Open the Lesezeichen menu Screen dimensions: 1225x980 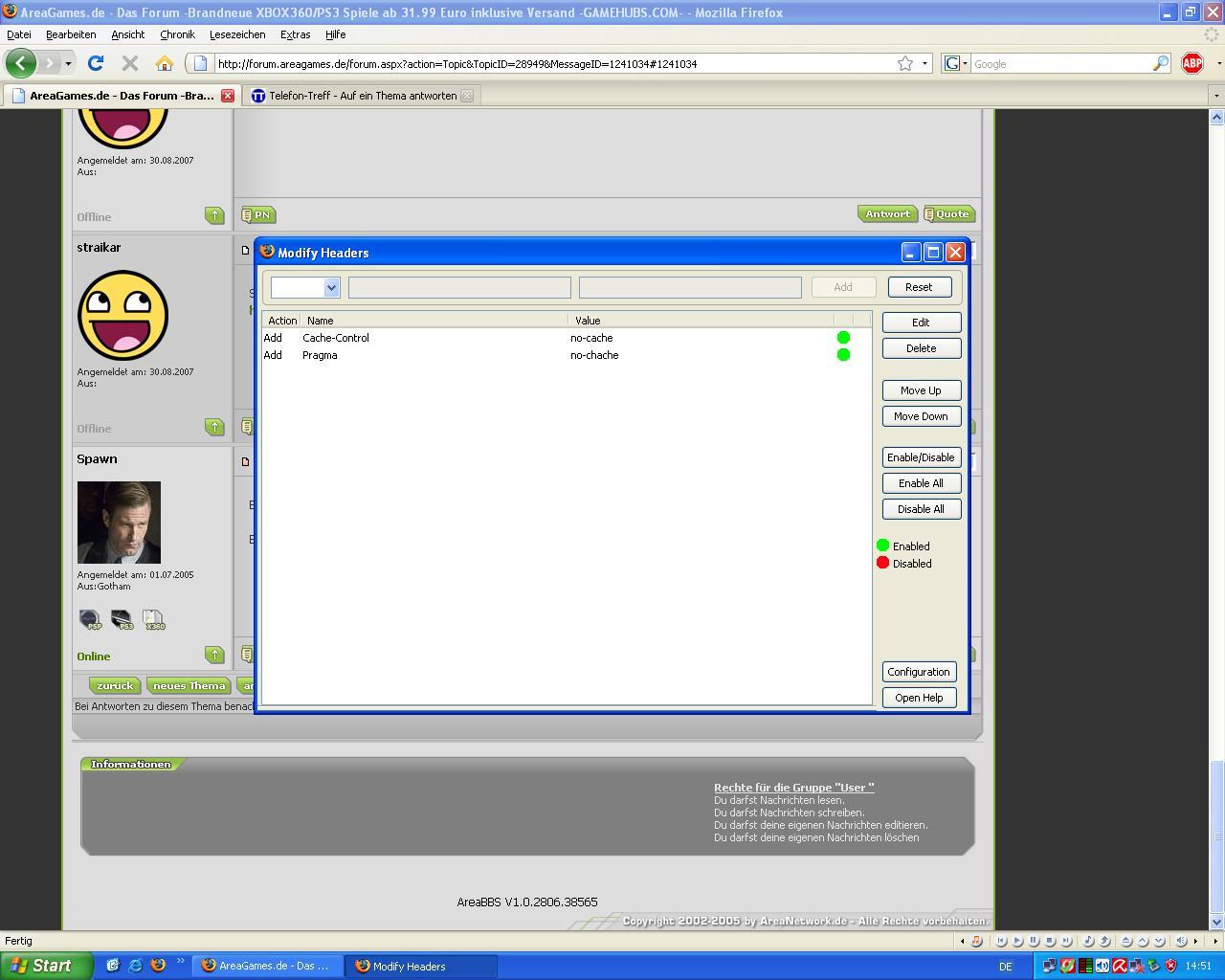237,34
